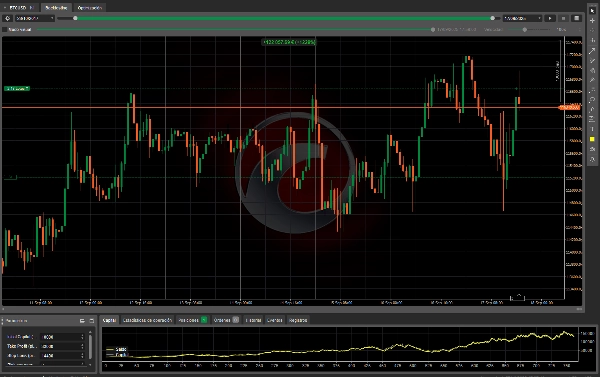This screenshot has width=600, height=377.
Task: Click the green profit label atop chart
Action: [x=289, y=42]
